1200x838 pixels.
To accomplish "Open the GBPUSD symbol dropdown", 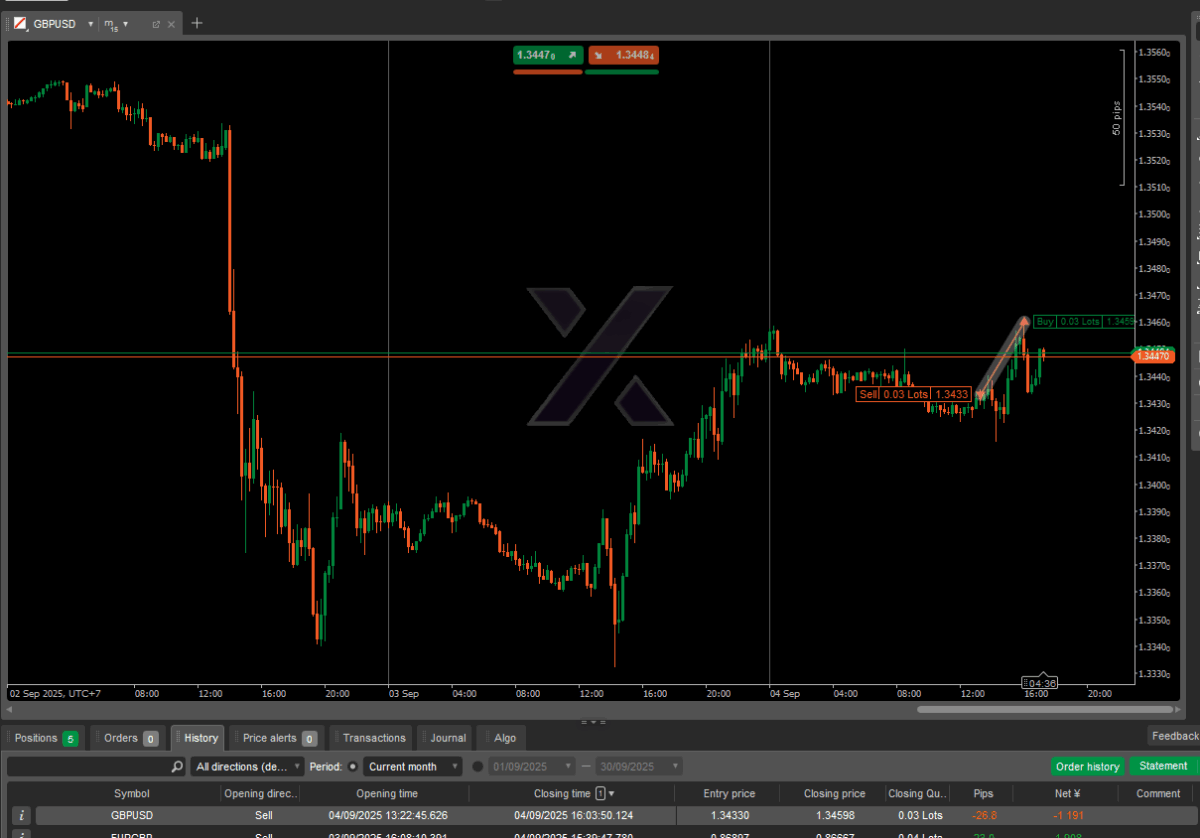I will 90,23.
